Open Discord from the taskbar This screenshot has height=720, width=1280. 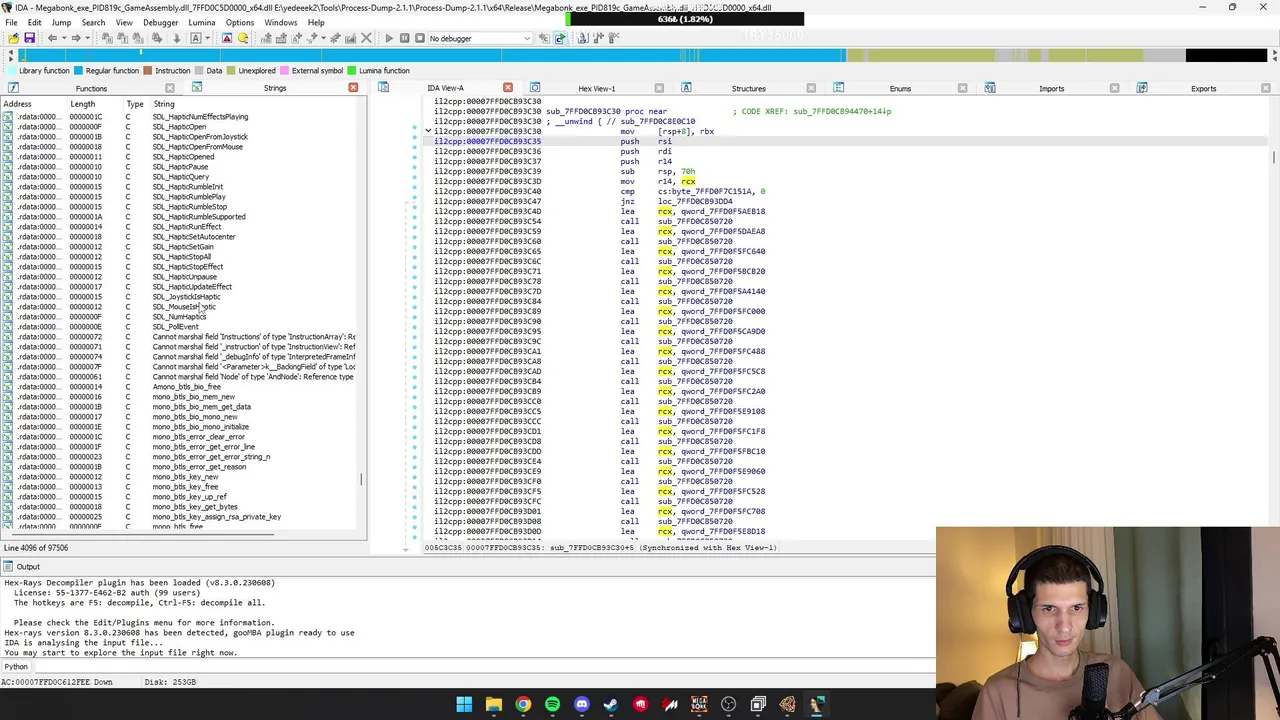(582, 705)
